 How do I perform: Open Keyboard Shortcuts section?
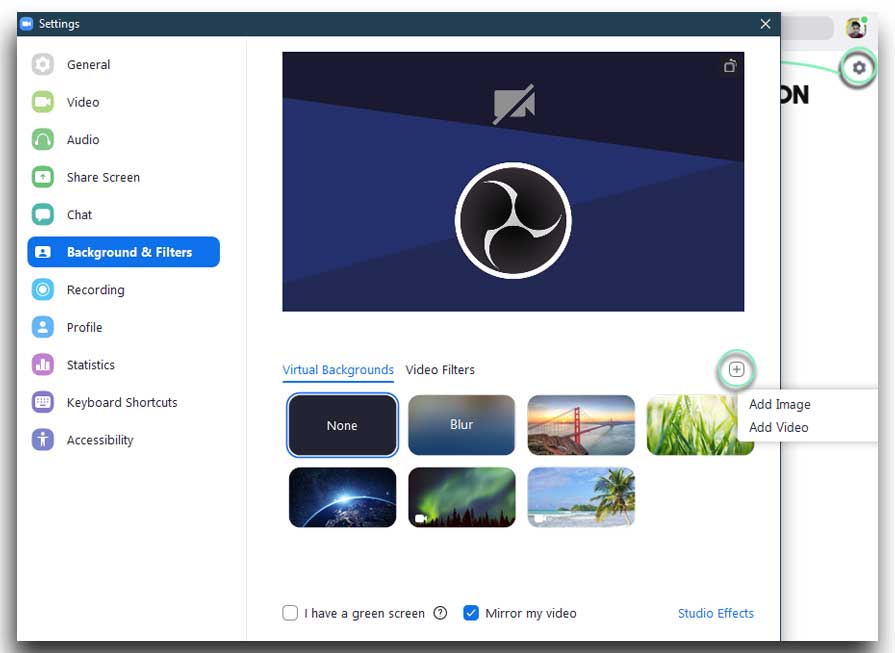tap(123, 402)
